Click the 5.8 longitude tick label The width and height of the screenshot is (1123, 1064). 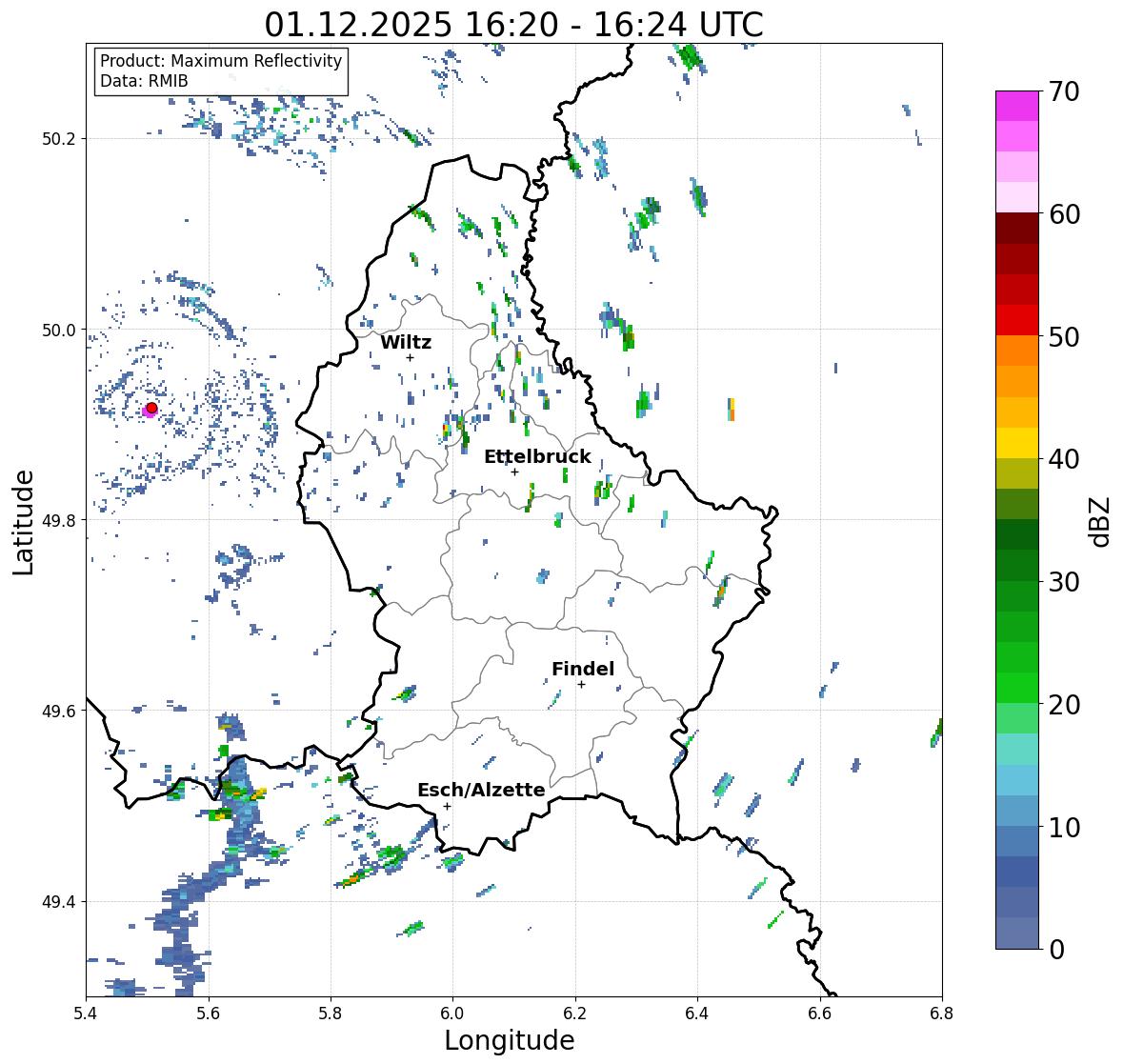coord(331,1014)
